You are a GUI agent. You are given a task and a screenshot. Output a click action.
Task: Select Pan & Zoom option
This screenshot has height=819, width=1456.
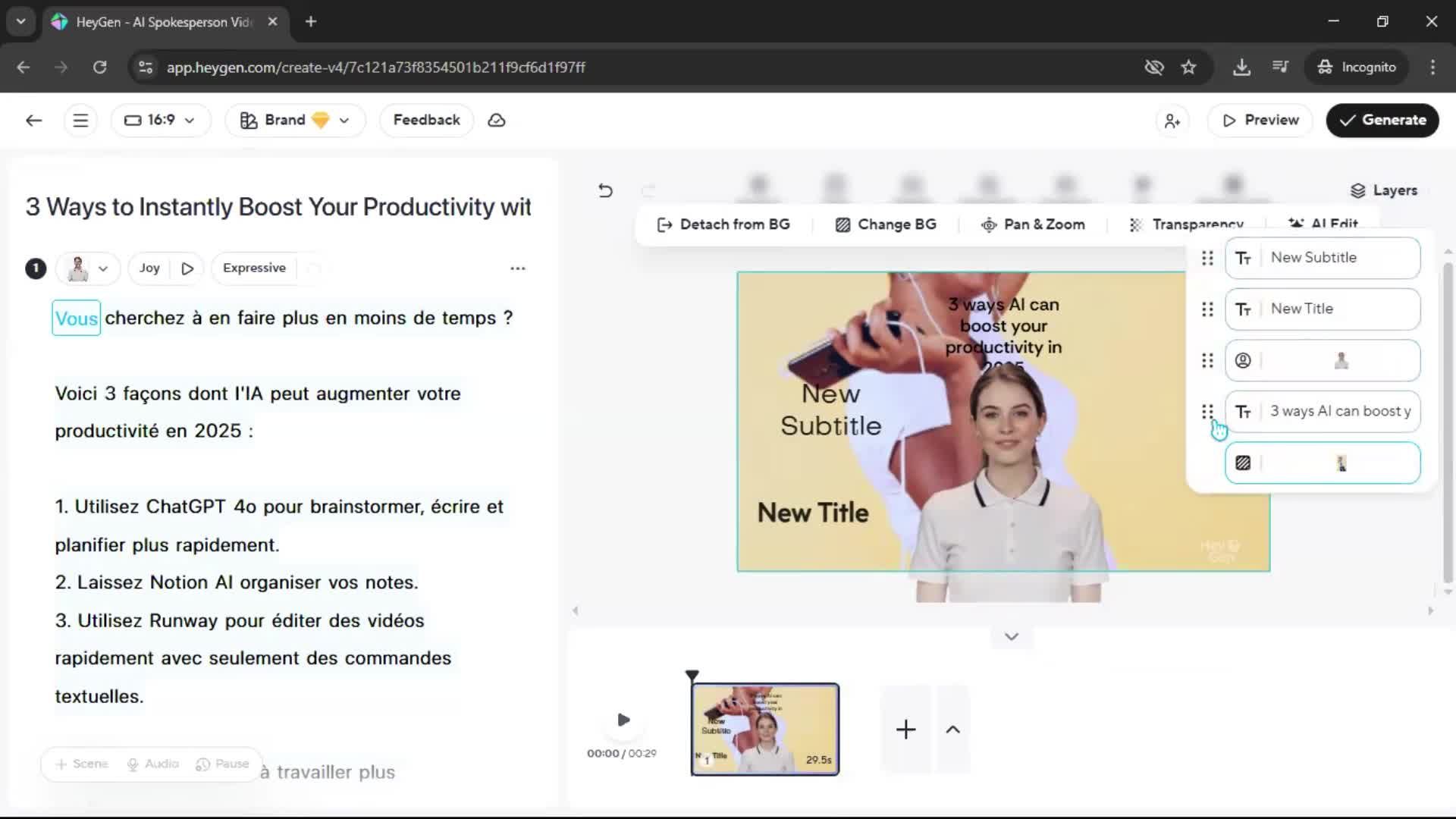pos(1033,224)
